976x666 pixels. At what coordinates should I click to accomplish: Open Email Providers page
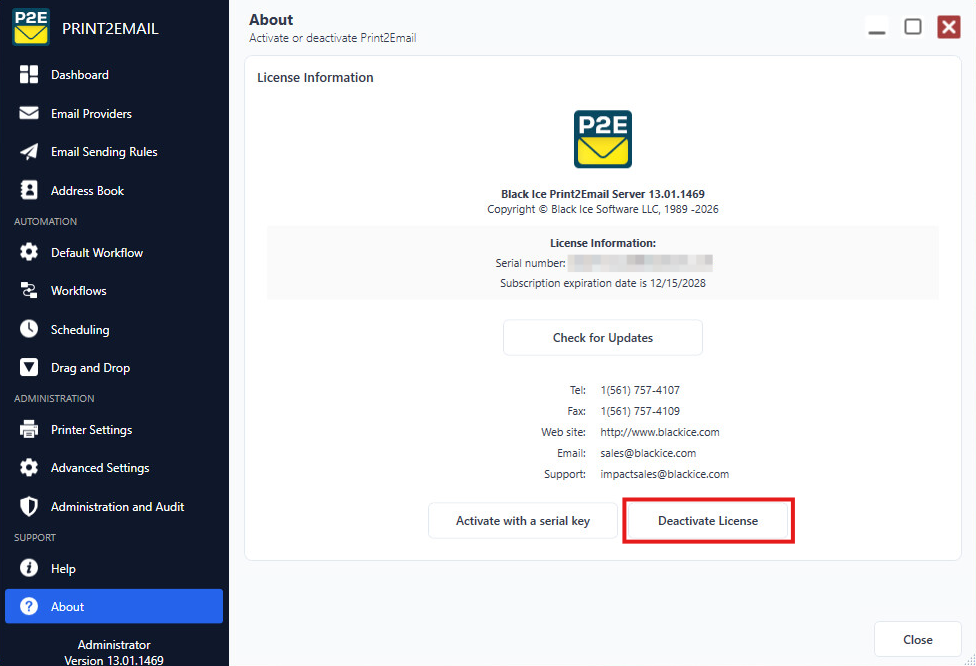114,113
